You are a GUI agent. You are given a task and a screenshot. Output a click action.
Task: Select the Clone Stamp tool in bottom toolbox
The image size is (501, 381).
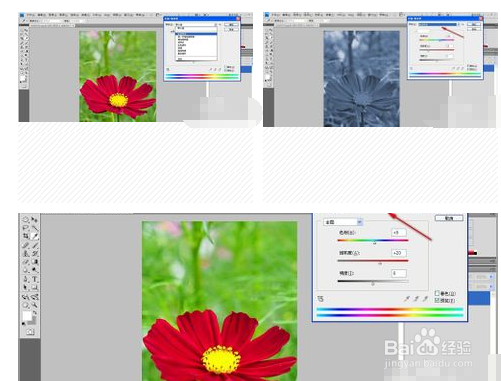pyautogui.click(x=25, y=254)
